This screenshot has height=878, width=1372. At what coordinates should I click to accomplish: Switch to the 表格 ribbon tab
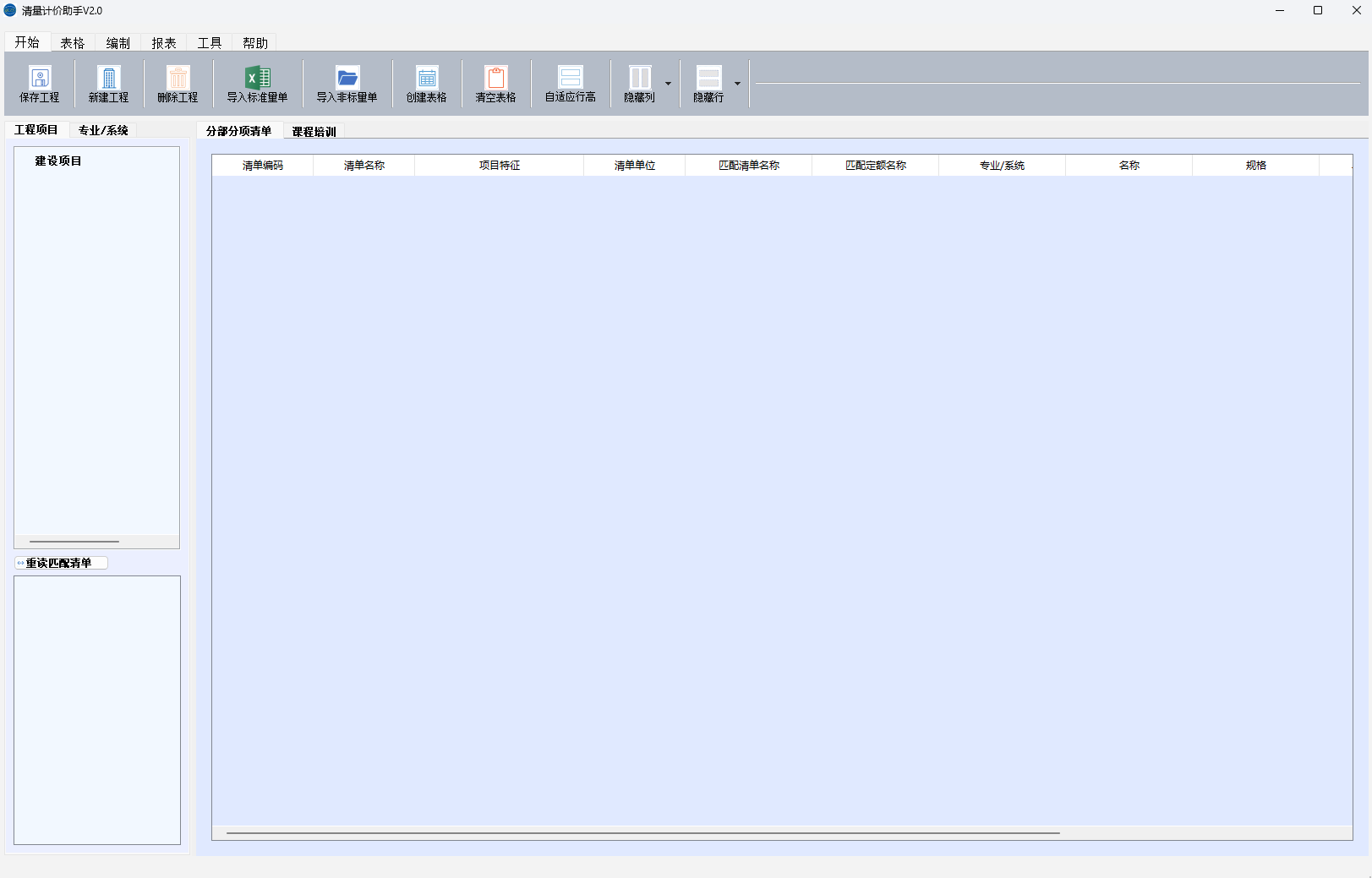[x=73, y=43]
